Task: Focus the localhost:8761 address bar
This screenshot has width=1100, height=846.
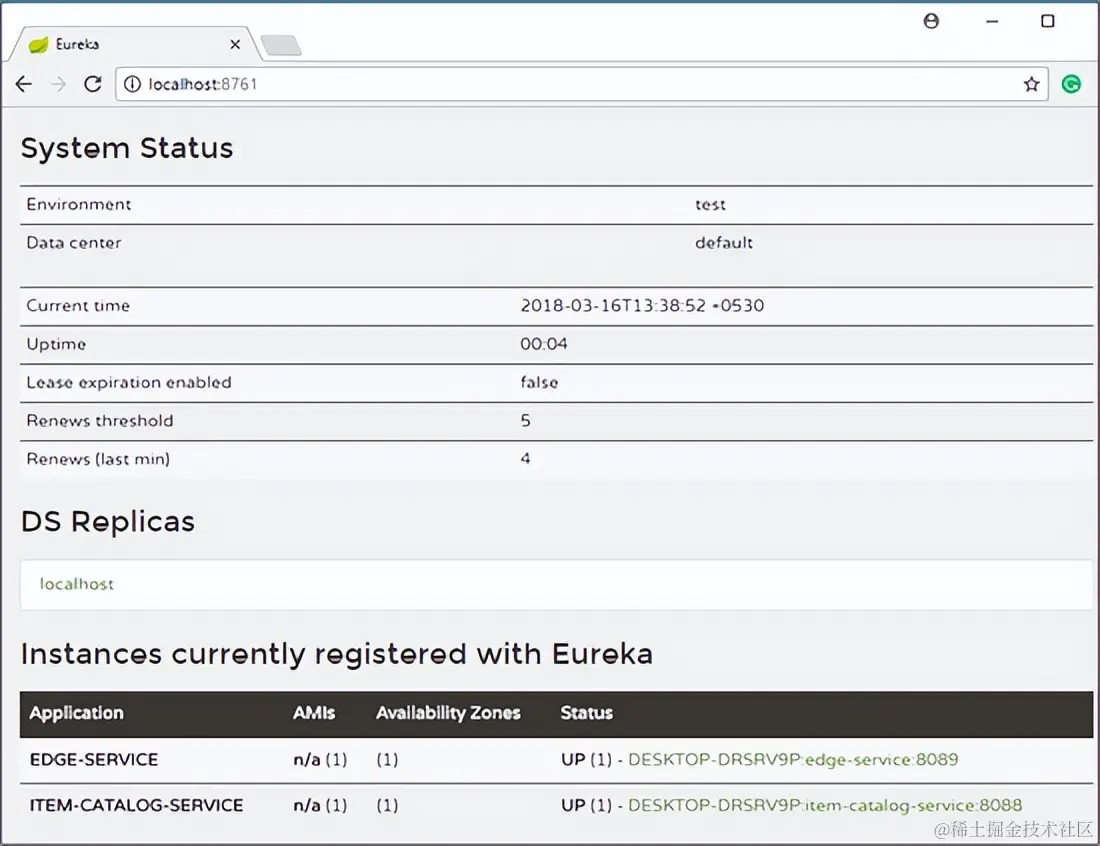Action: pyautogui.click(x=582, y=84)
